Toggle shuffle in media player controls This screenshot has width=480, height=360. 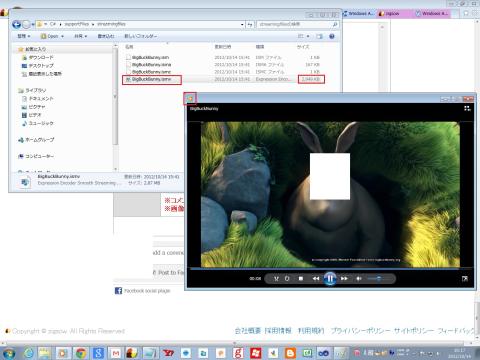pos(276,279)
